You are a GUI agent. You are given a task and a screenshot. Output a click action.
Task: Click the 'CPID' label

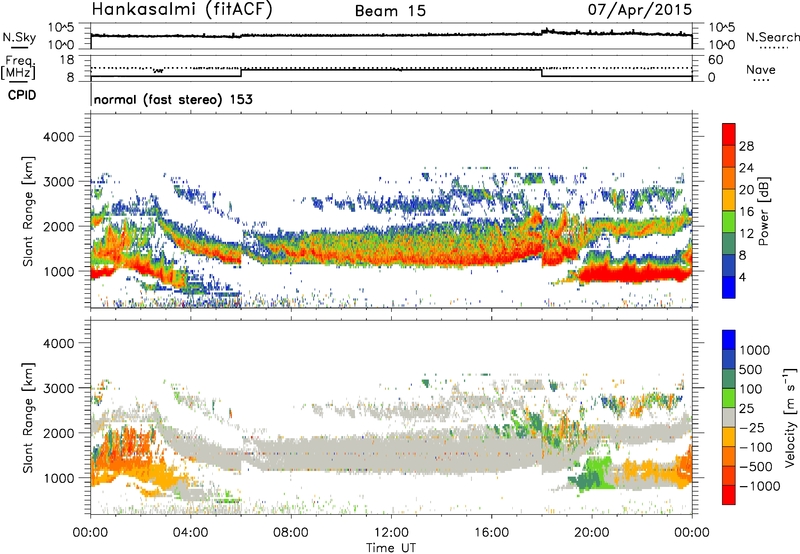[22, 95]
